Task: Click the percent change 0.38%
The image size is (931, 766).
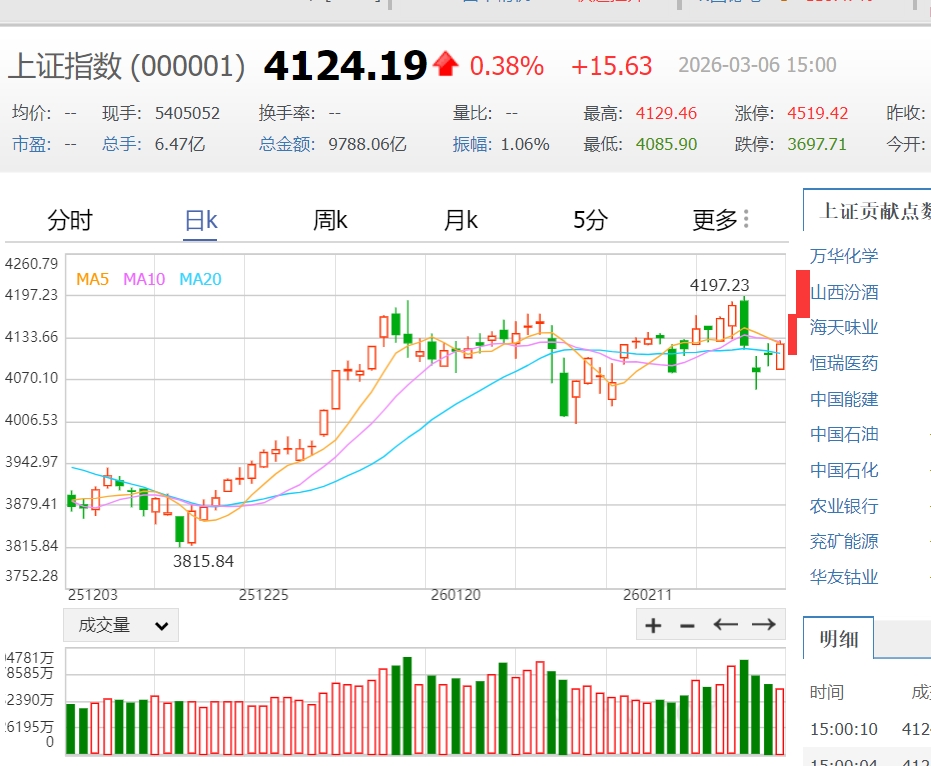Action: click(x=506, y=66)
